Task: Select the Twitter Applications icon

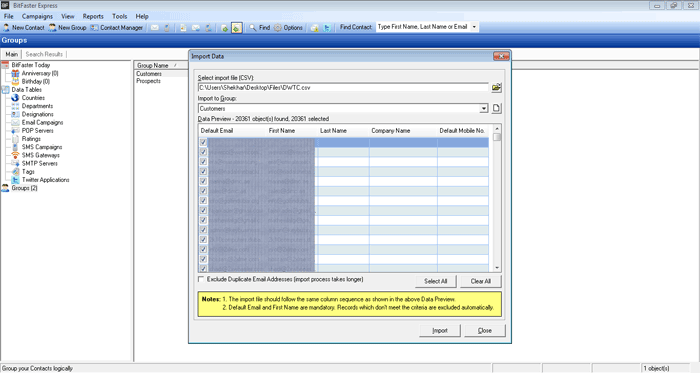Action: coord(15,180)
